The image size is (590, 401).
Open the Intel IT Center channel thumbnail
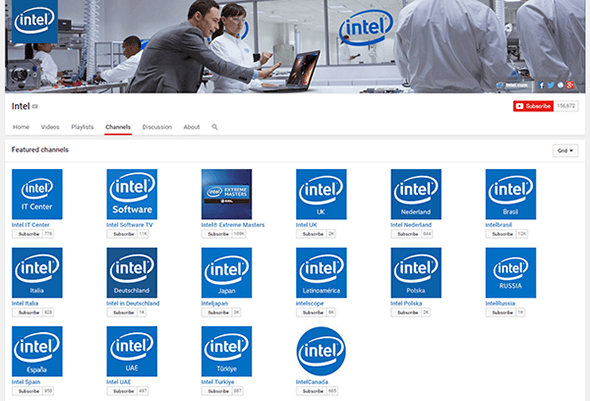37,194
